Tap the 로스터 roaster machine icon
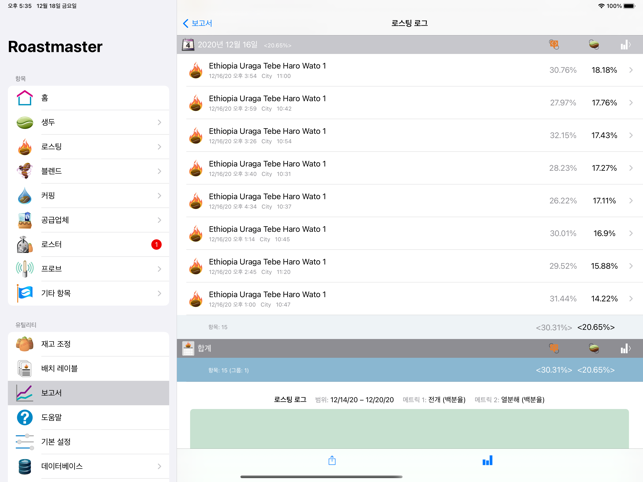The height and width of the screenshot is (482, 643). click(x=25, y=244)
